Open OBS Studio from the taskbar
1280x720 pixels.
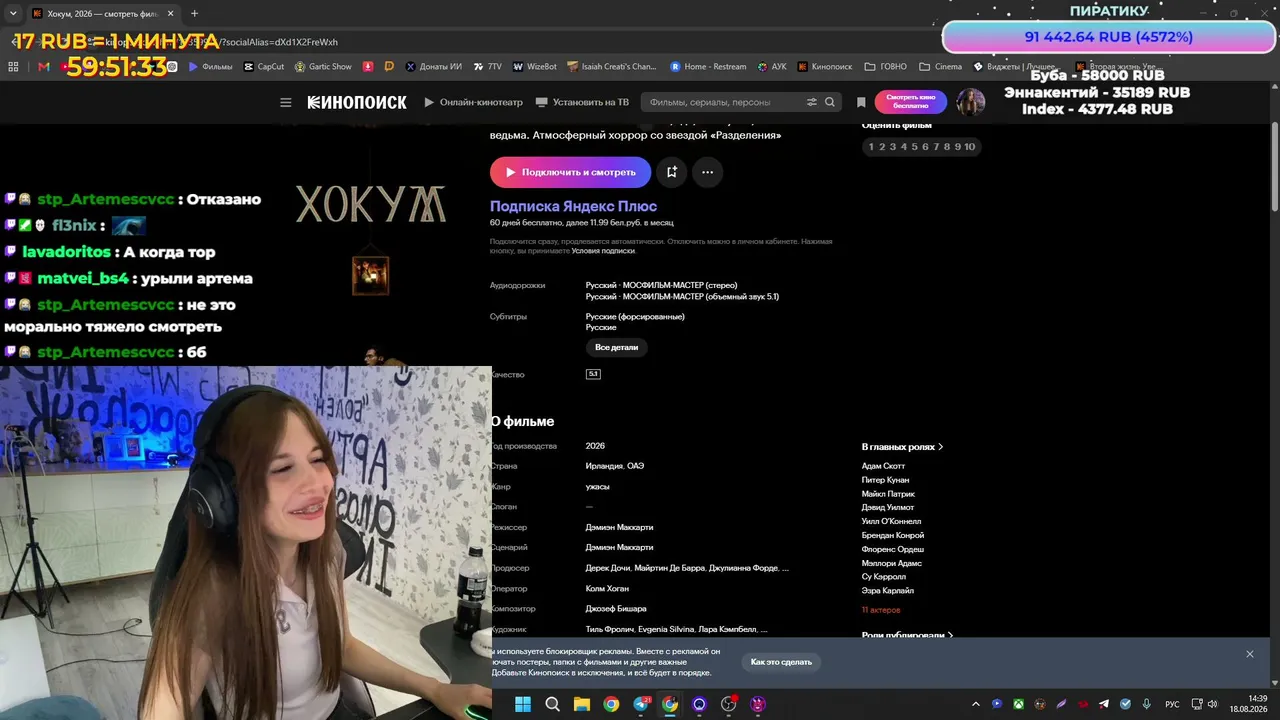(728, 704)
